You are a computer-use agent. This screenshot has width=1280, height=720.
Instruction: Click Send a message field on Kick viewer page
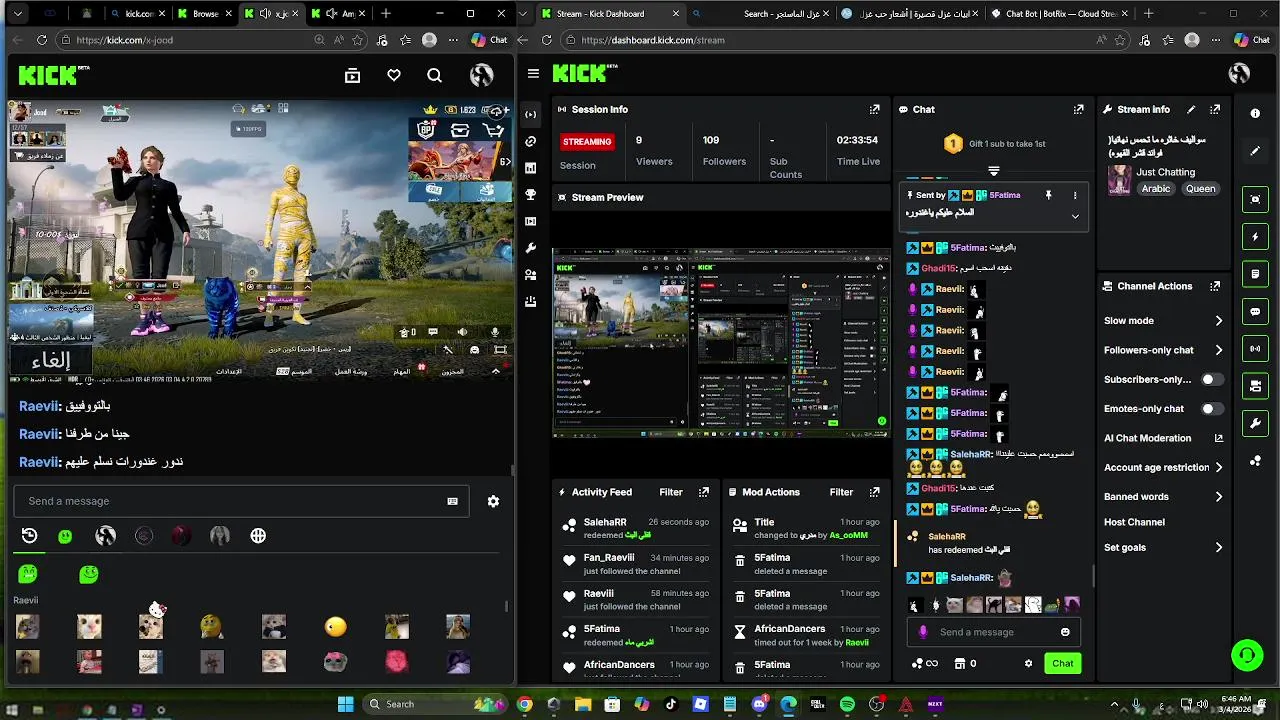(241, 501)
